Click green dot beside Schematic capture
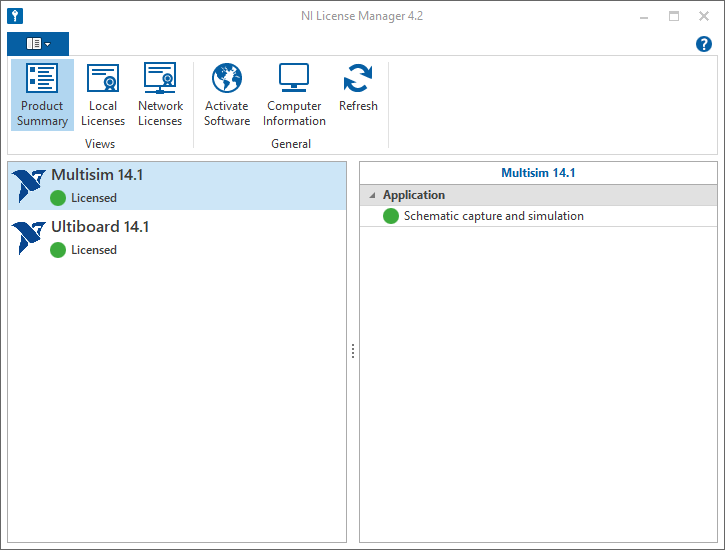 point(391,216)
